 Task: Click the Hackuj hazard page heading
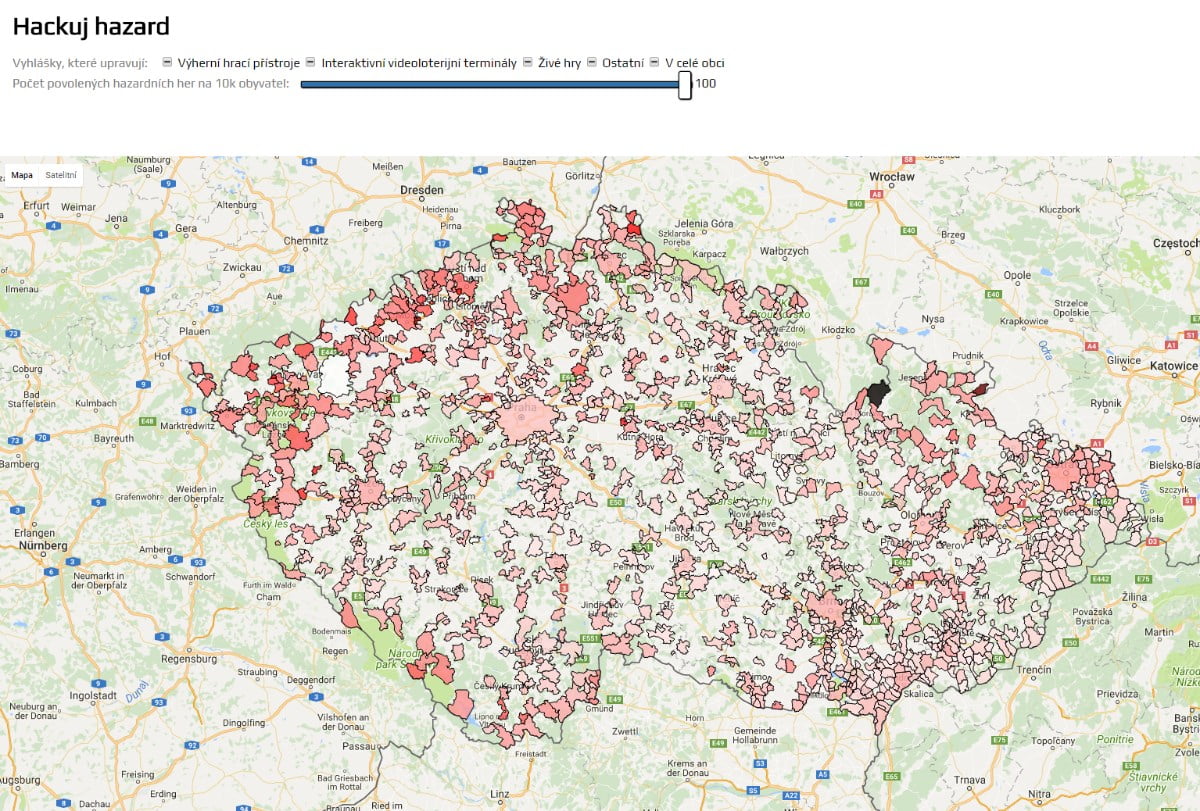(x=91, y=27)
